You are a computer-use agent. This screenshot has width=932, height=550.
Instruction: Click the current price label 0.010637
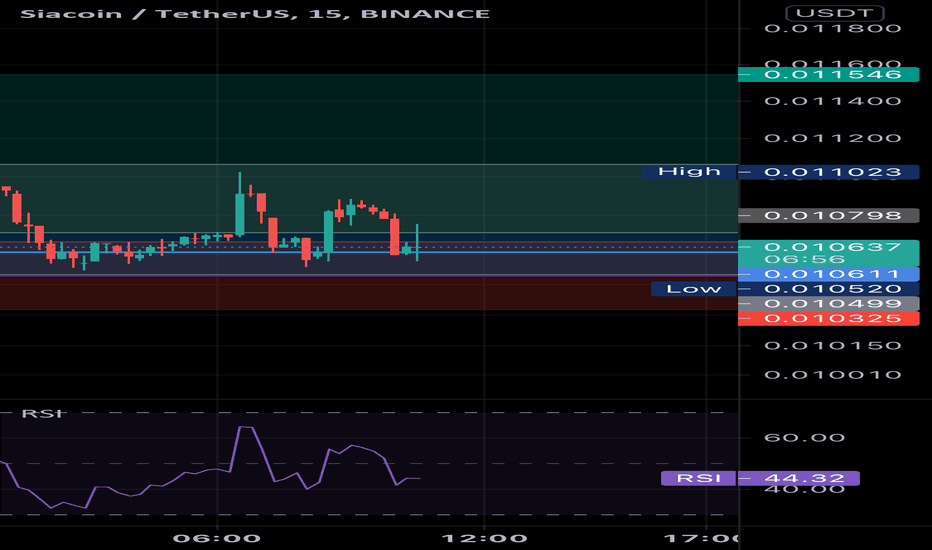click(x=832, y=247)
